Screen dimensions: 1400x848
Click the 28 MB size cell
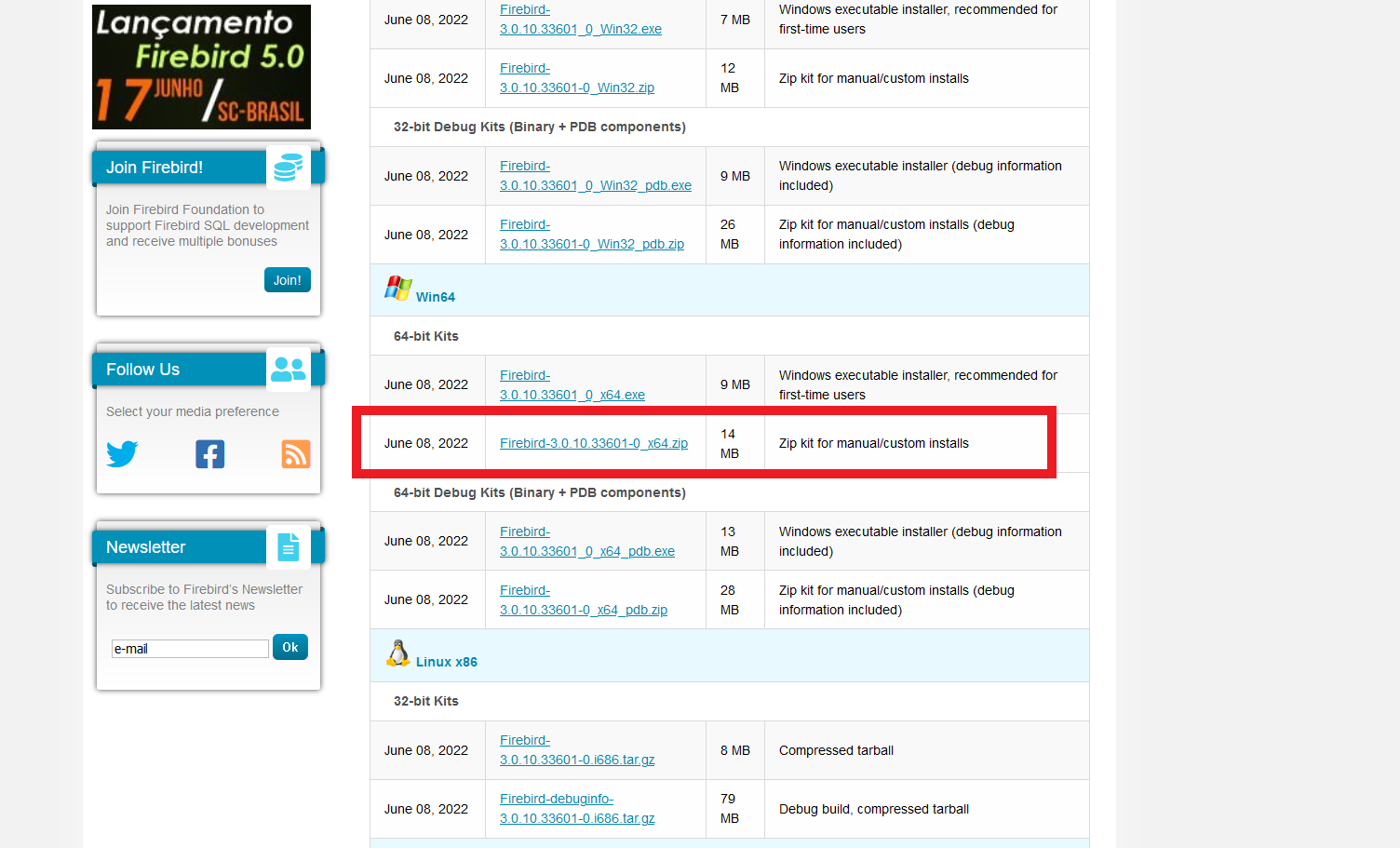pos(734,600)
